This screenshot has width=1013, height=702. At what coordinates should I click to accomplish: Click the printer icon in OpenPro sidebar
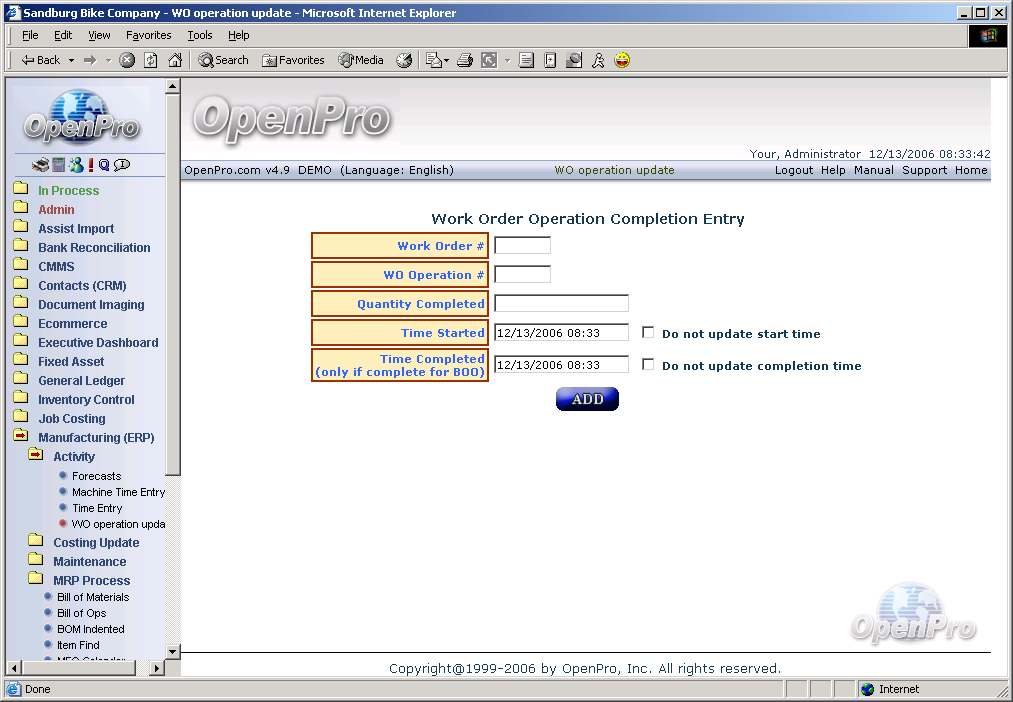tap(40, 165)
